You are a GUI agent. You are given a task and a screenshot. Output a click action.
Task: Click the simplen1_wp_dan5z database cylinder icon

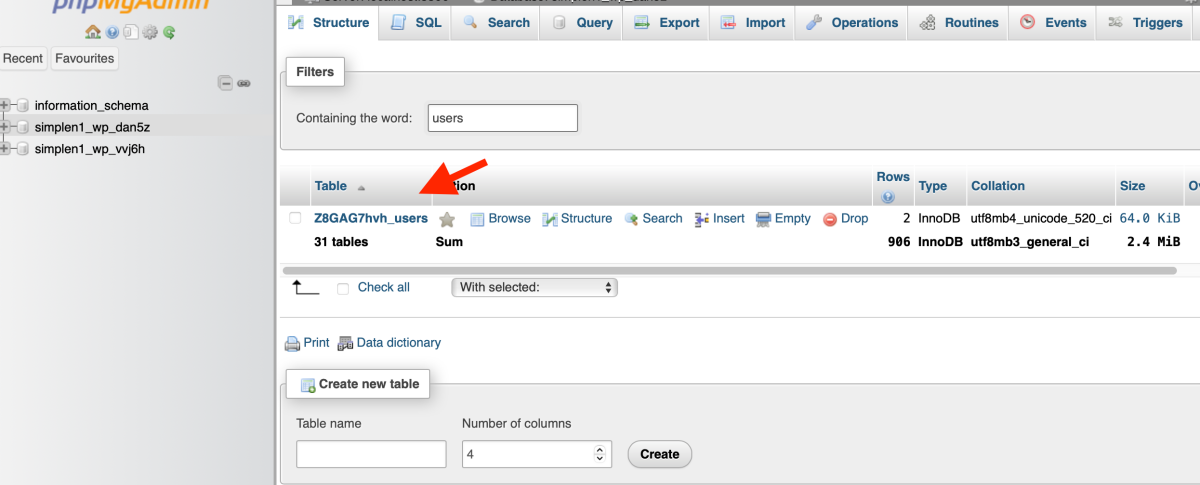pyautogui.click(x=22, y=127)
